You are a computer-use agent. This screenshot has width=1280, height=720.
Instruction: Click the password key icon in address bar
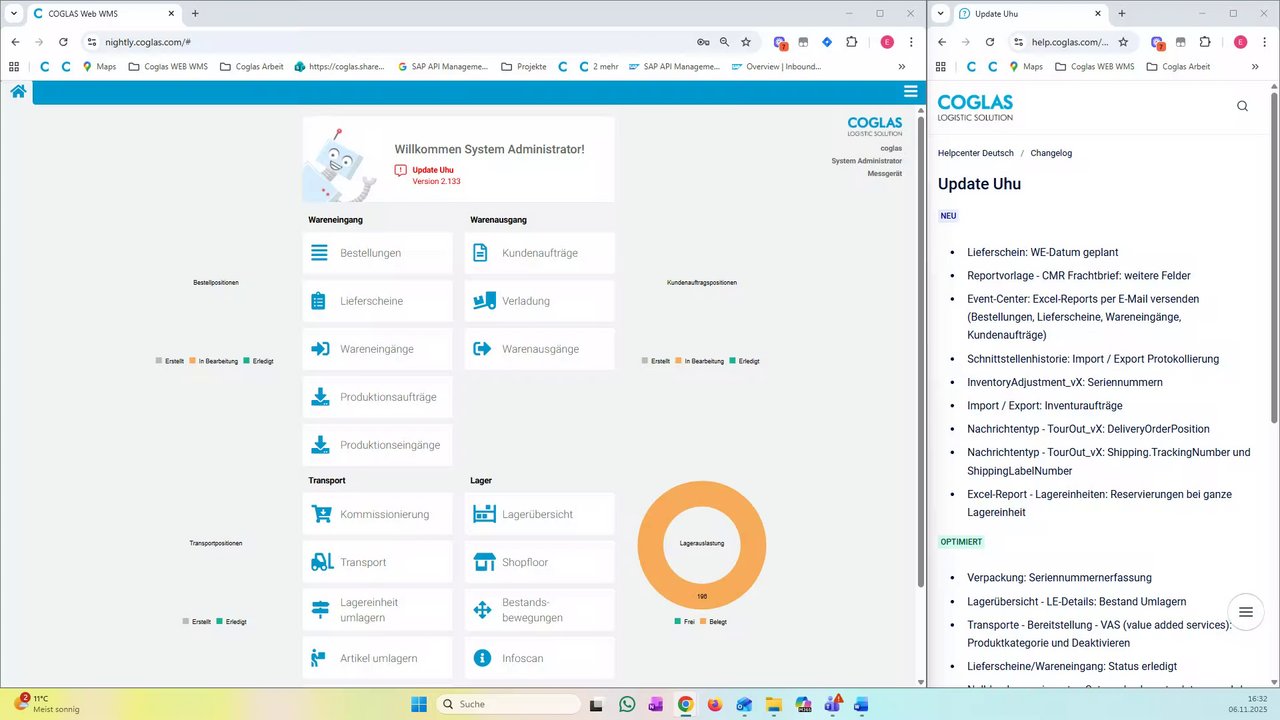[x=703, y=42]
